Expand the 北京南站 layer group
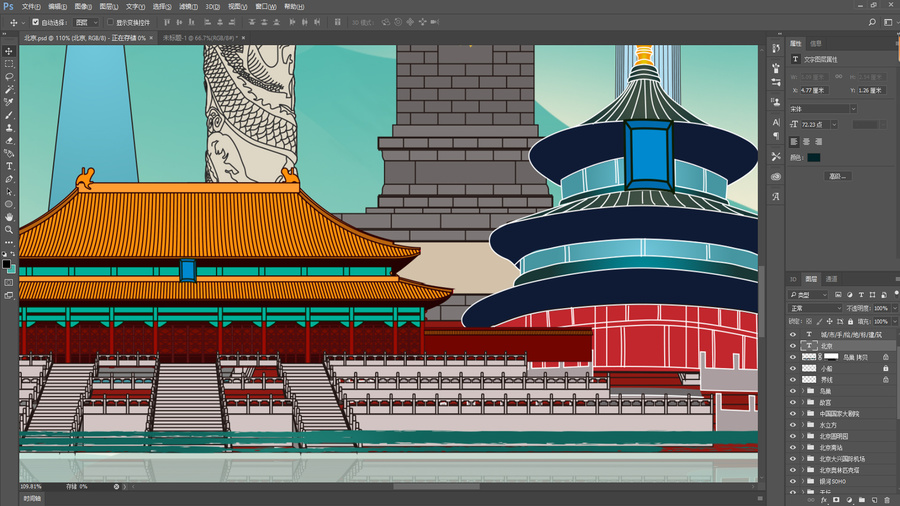Viewport: 900px width, 506px height. [x=803, y=447]
